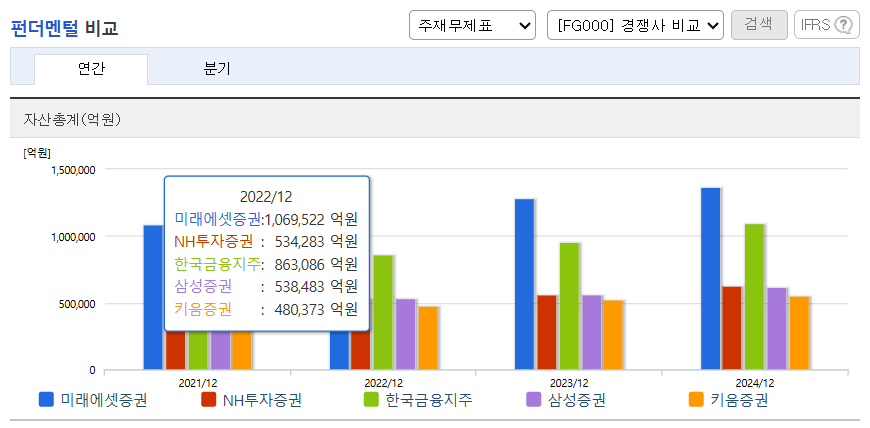Viewport: 870px width, 428px height.
Task: Click the red NH투자증권 bar for 2024/12
Action: (x=732, y=328)
